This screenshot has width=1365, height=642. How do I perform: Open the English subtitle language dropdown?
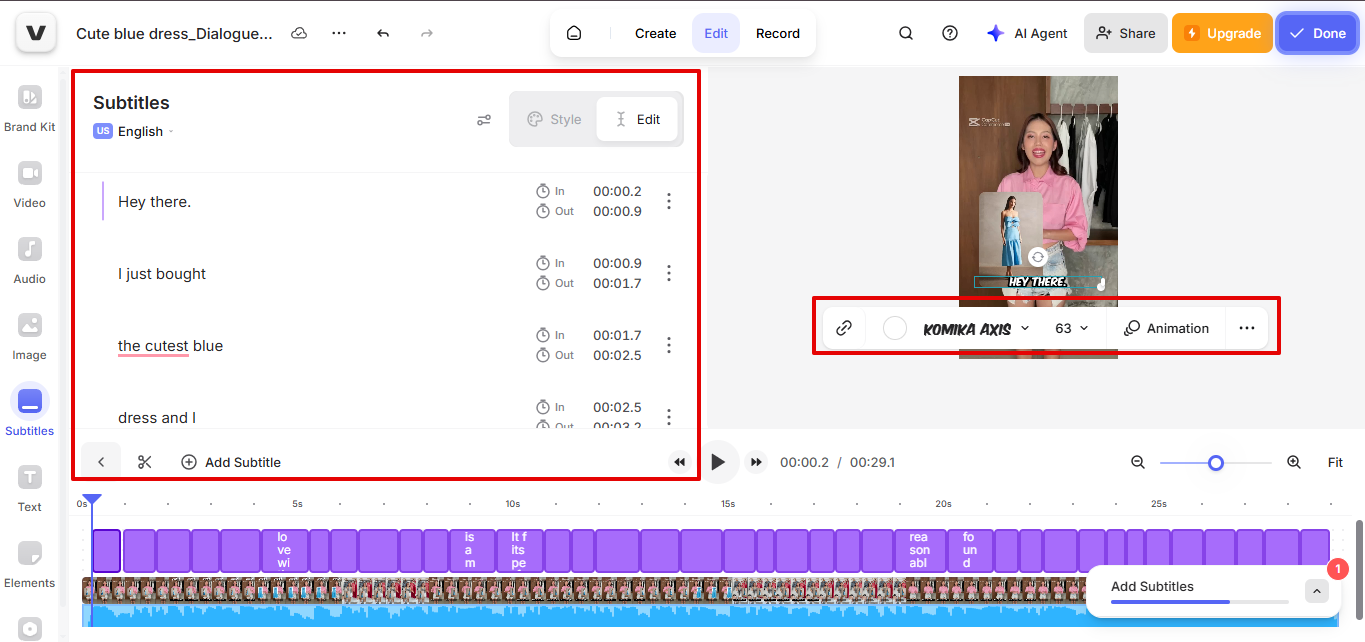[x=142, y=131]
